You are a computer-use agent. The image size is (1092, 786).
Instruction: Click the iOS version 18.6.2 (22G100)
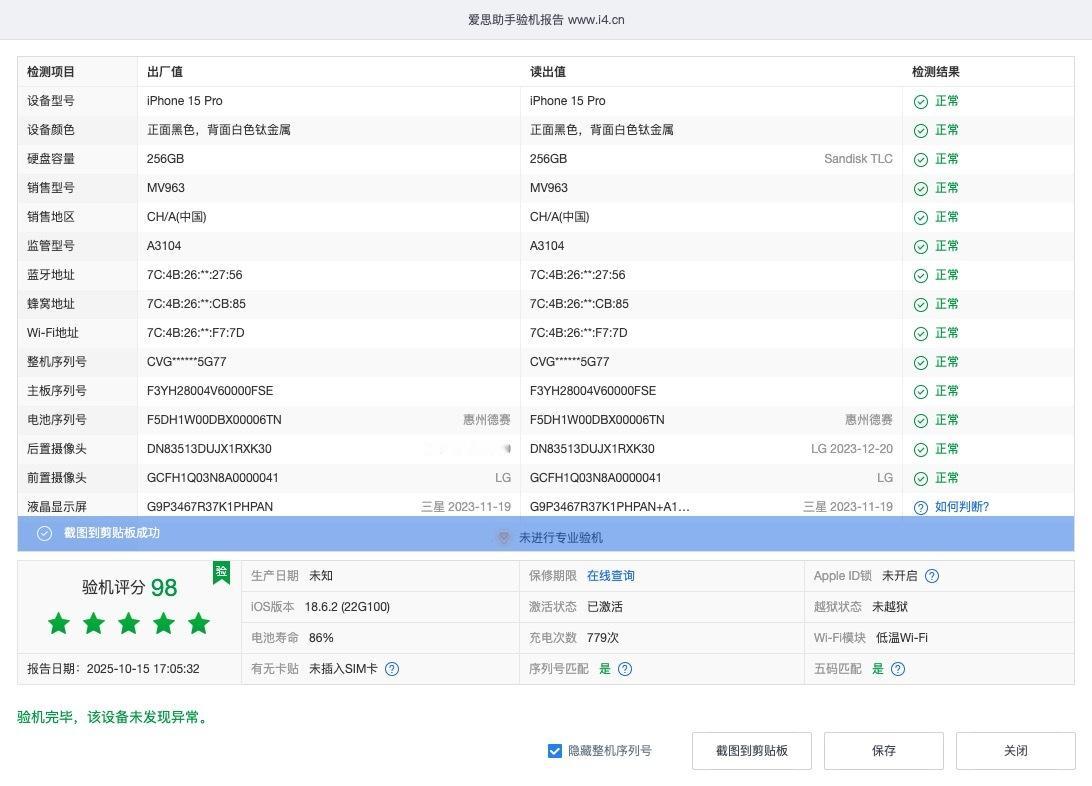point(347,607)
